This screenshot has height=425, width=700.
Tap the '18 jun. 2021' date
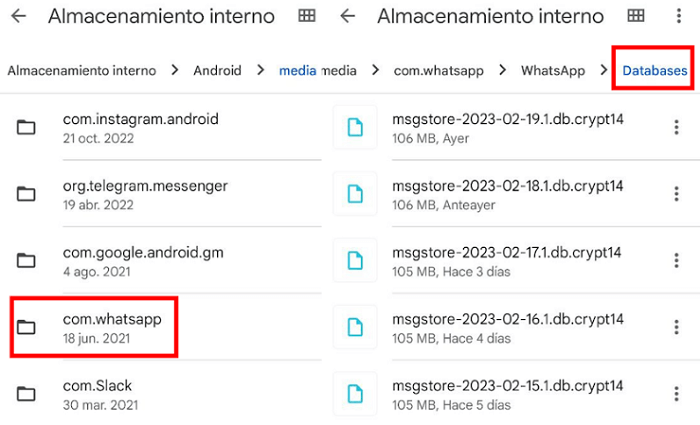96,338
